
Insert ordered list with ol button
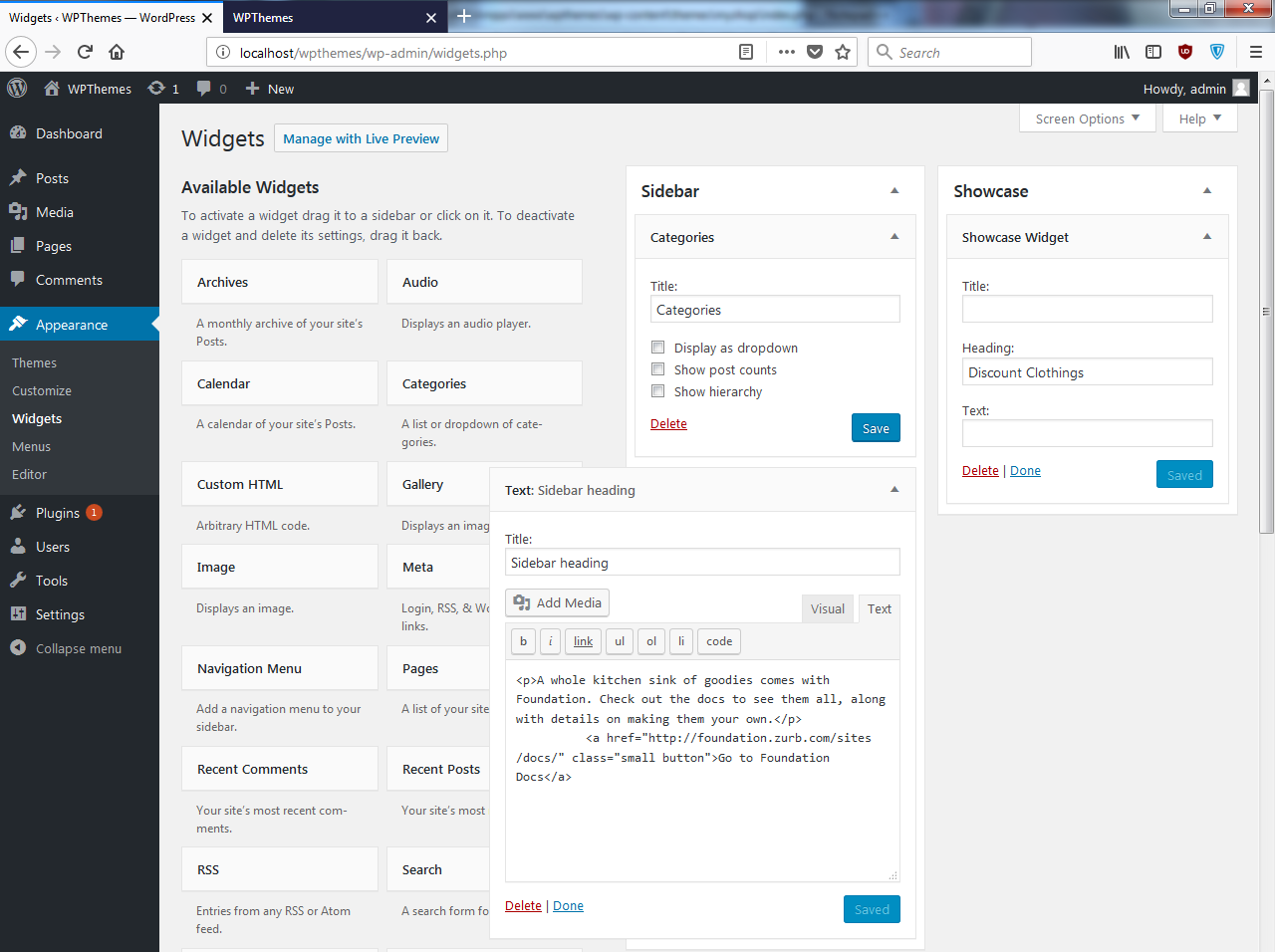coord(650,641)
